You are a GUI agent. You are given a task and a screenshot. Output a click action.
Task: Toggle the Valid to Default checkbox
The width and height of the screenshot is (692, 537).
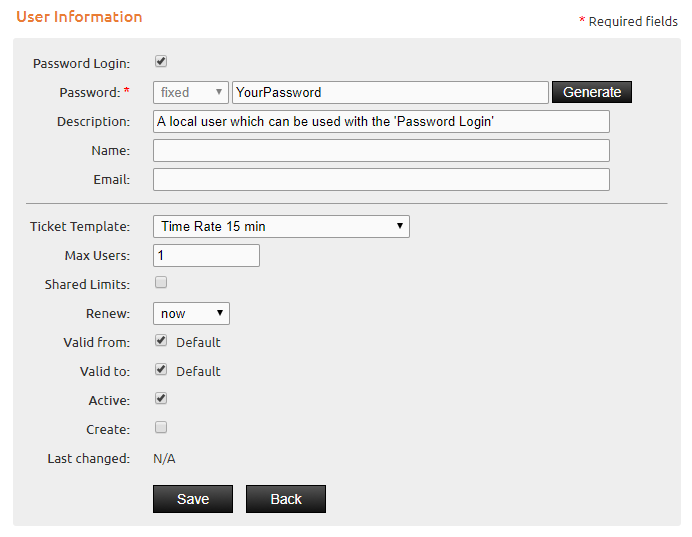161,369
